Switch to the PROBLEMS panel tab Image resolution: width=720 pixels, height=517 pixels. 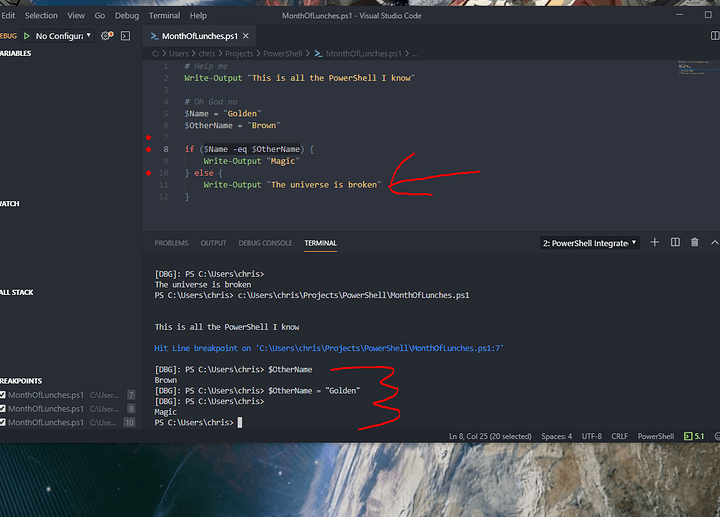(x=171, y=243)
